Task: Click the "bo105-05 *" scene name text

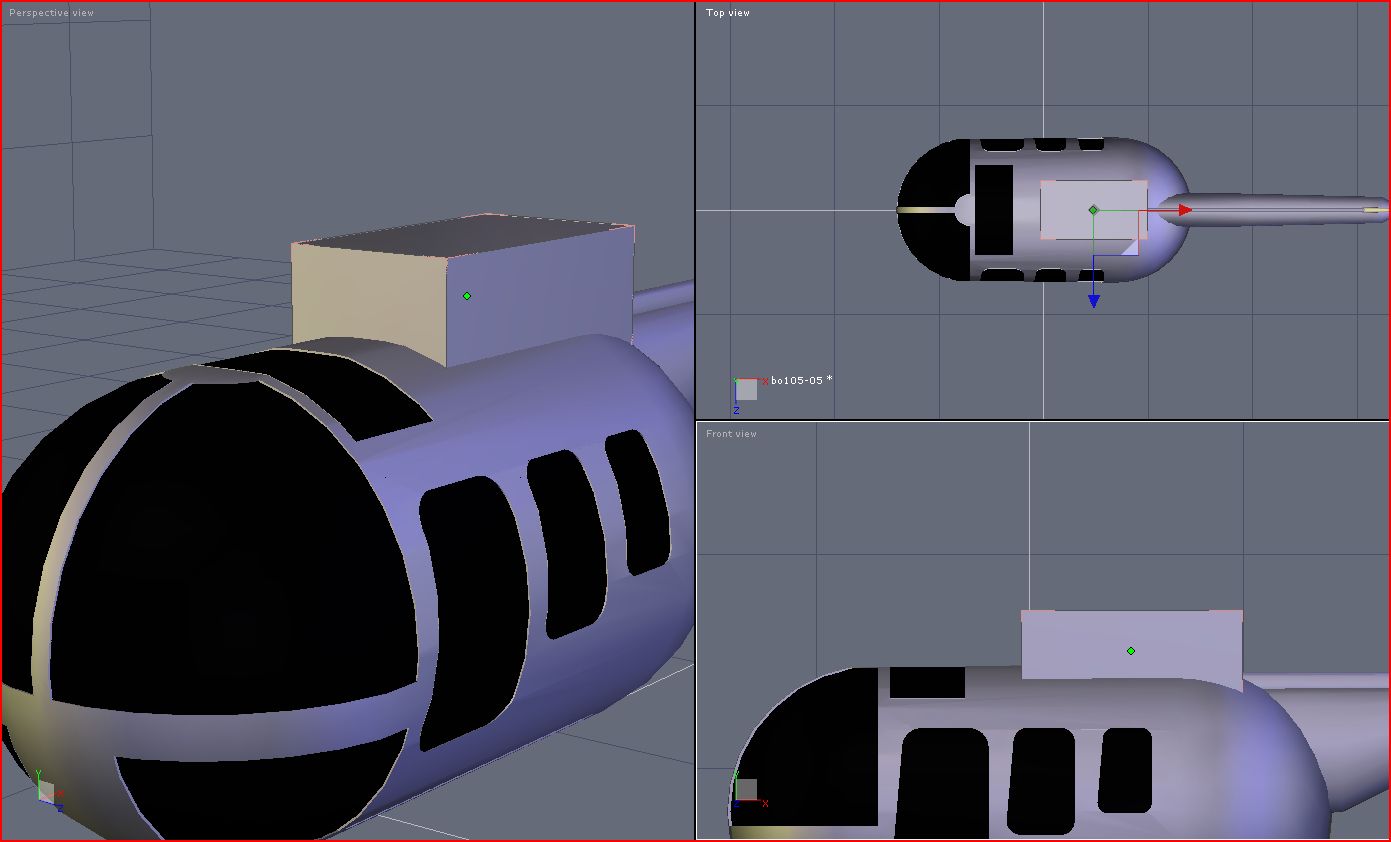Action: pos(802,380)
